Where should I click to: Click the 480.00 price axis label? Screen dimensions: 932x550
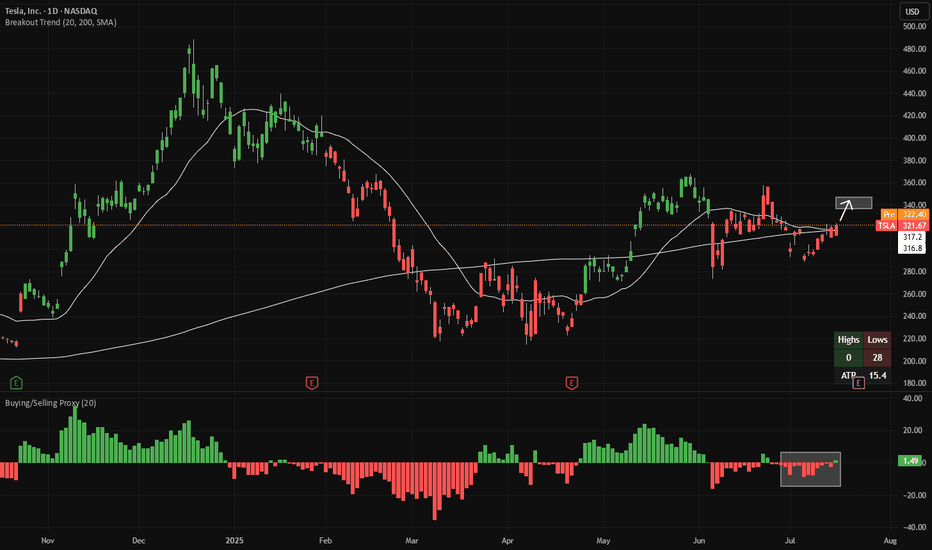[x=914, y=49]
